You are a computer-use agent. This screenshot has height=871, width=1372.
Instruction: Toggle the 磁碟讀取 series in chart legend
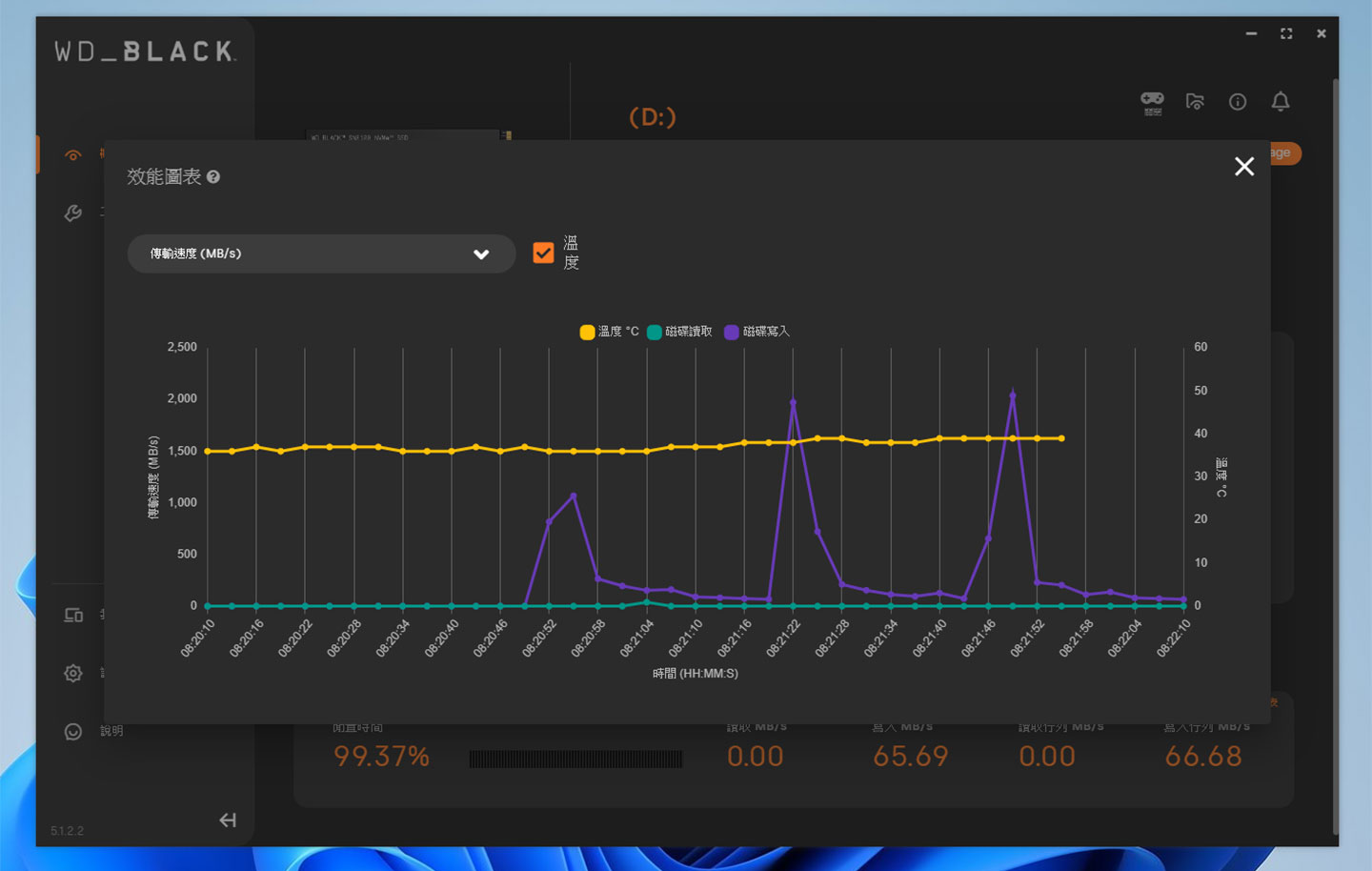click(x=679, y=332)
